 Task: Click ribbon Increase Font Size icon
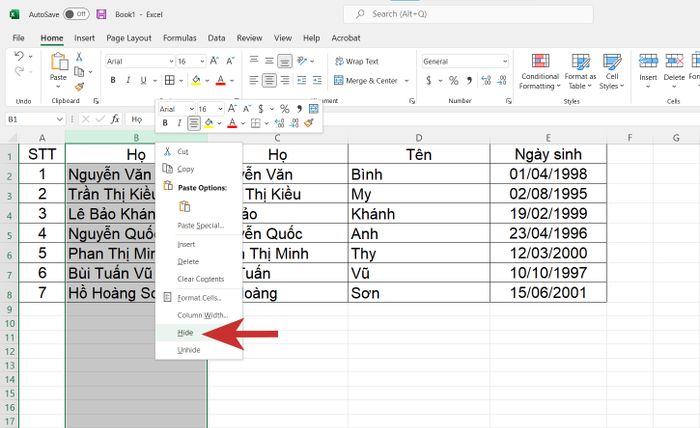pos(214,61)
